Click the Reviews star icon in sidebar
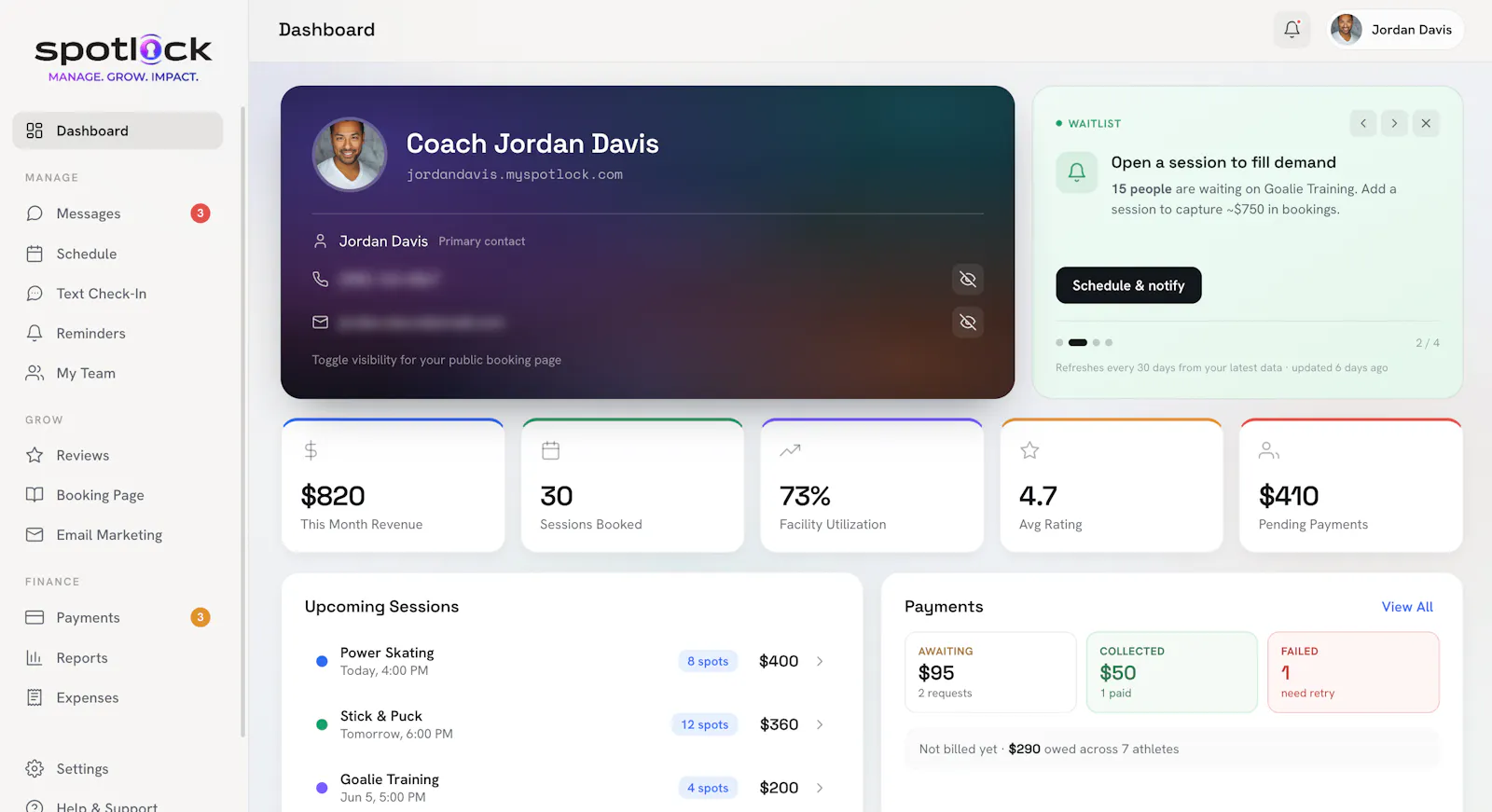1492x812 pixels. 35,455
